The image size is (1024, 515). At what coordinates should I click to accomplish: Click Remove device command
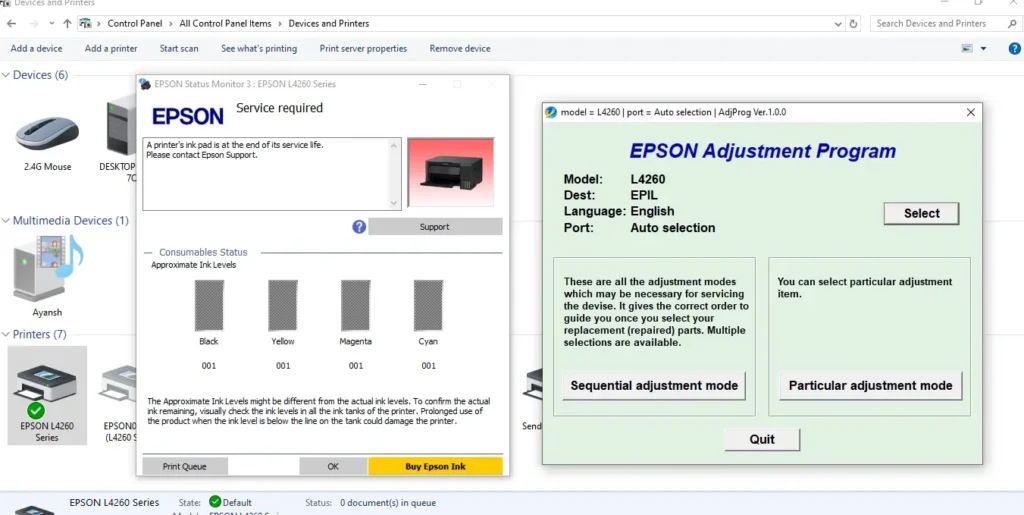click(460, 48)
